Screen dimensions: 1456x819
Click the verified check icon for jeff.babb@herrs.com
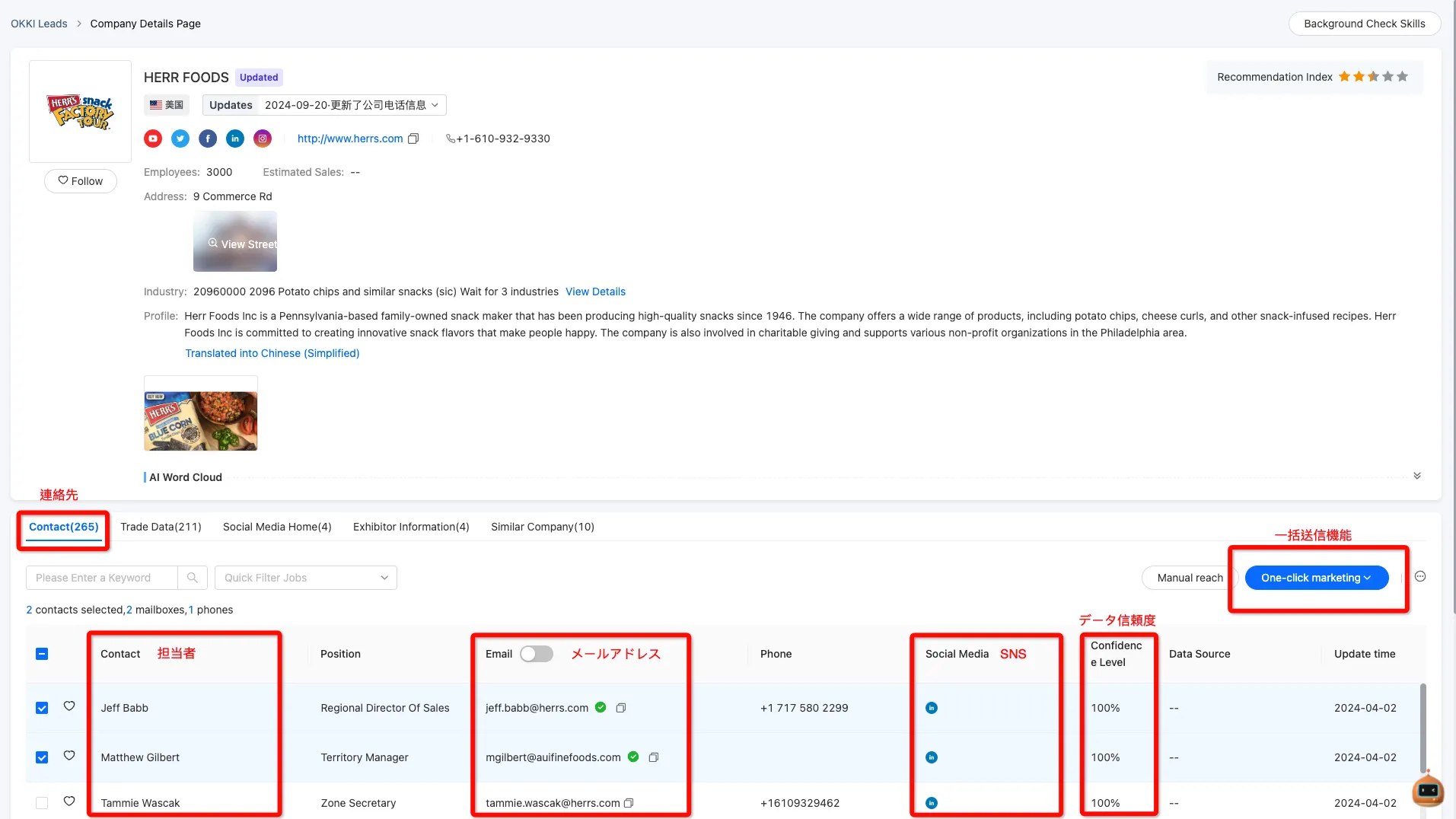coord(601,707)
